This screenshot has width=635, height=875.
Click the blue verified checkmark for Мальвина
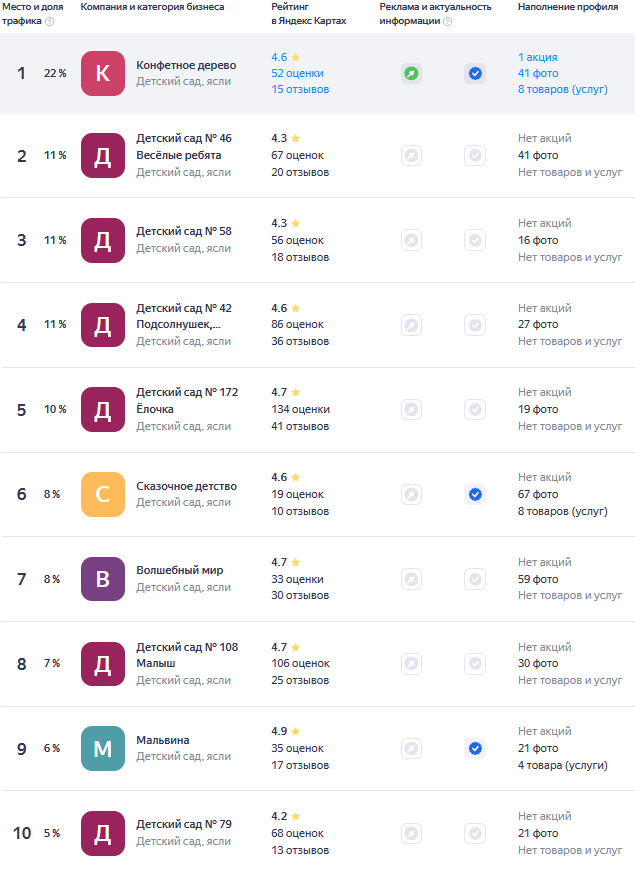[475, 748]
